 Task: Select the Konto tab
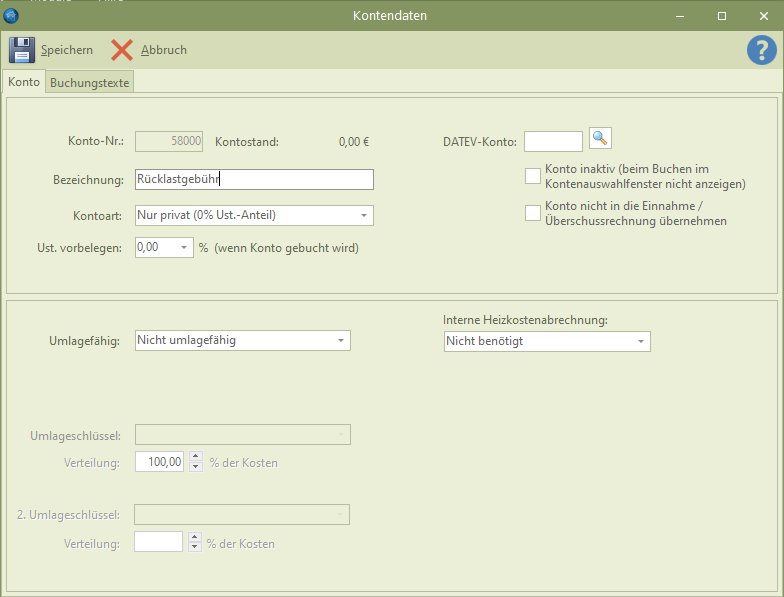point(24,82)
